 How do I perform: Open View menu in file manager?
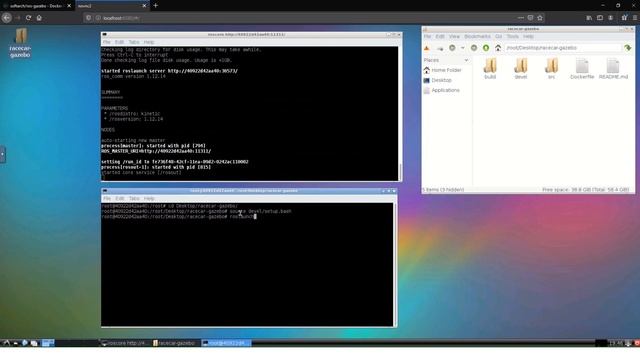point(454,36)
